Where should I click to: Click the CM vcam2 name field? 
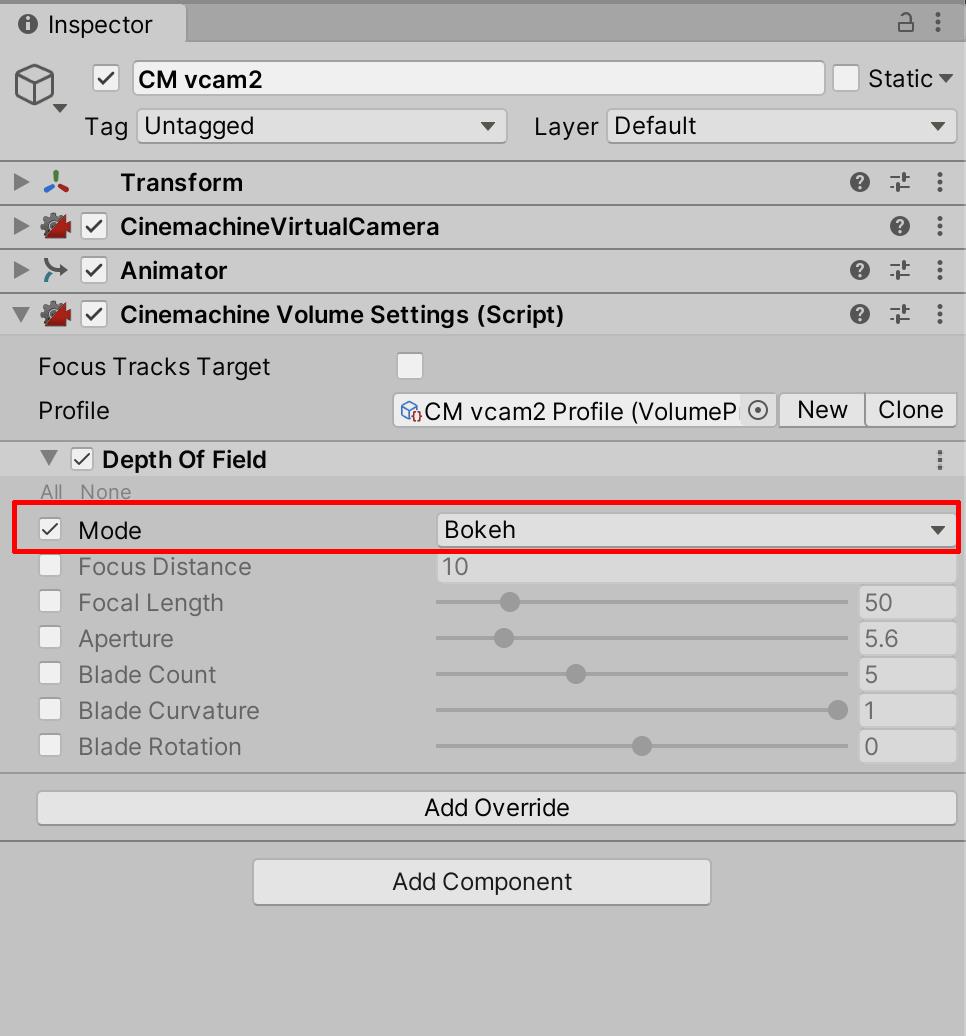pos(478,79)
